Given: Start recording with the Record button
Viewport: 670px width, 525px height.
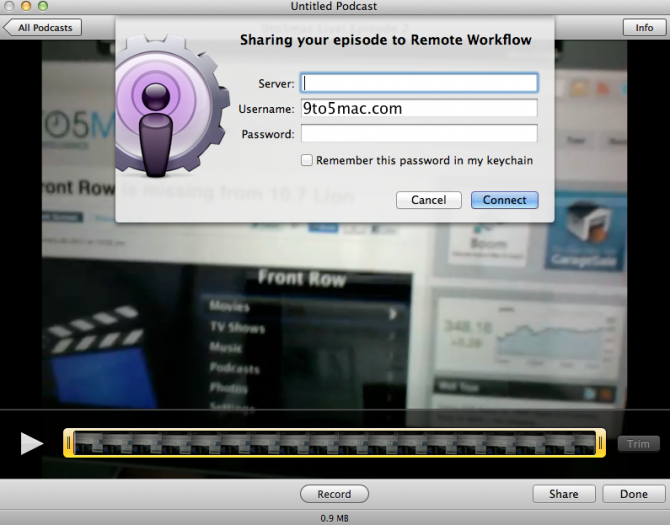Looking at the screenshot, I should click(x=334, y=494).
